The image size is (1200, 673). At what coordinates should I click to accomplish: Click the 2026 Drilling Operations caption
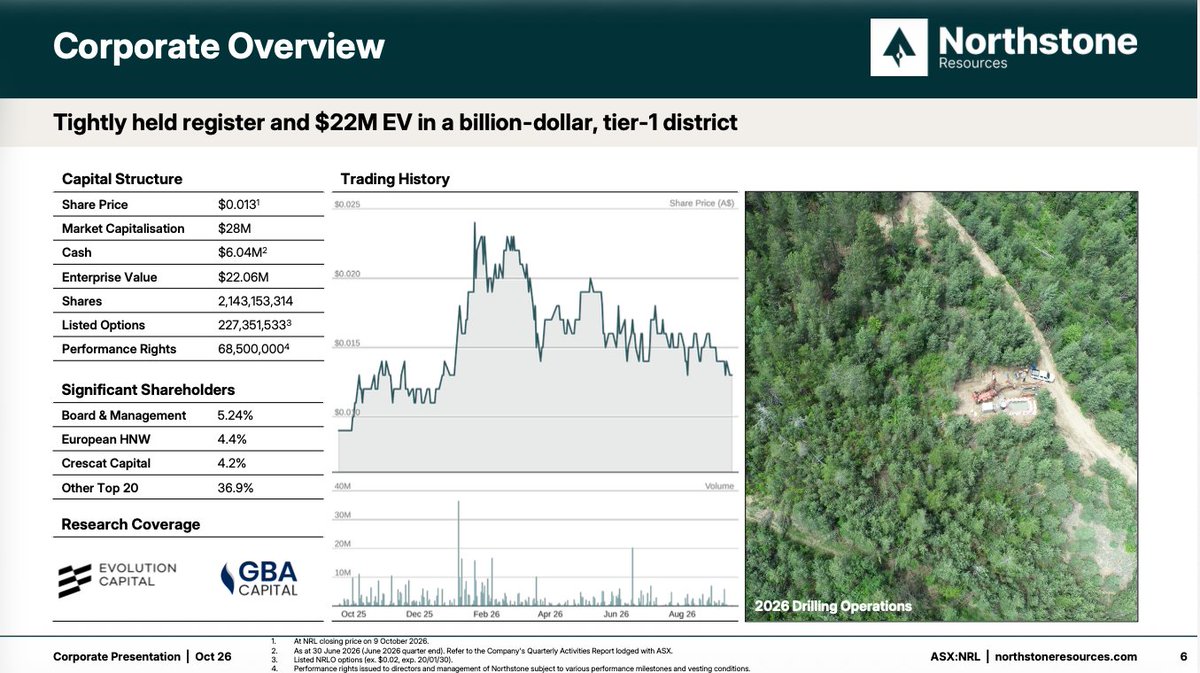click(x=833, y=606)
